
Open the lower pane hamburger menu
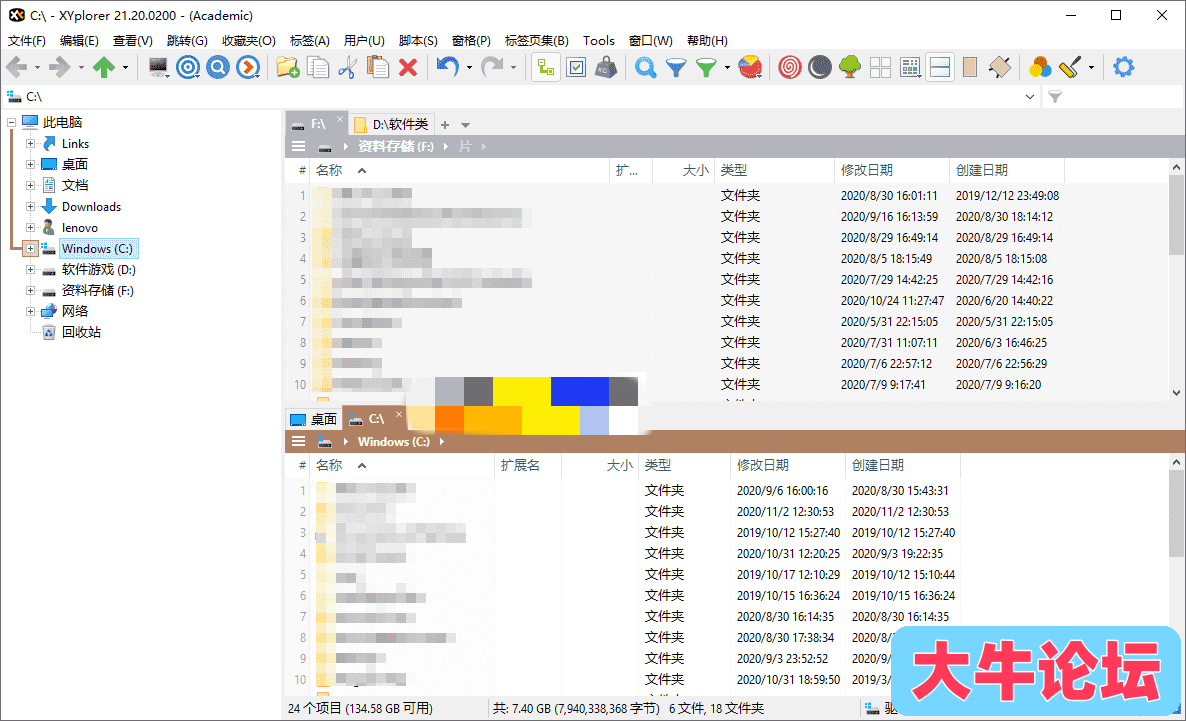[299, 442]
